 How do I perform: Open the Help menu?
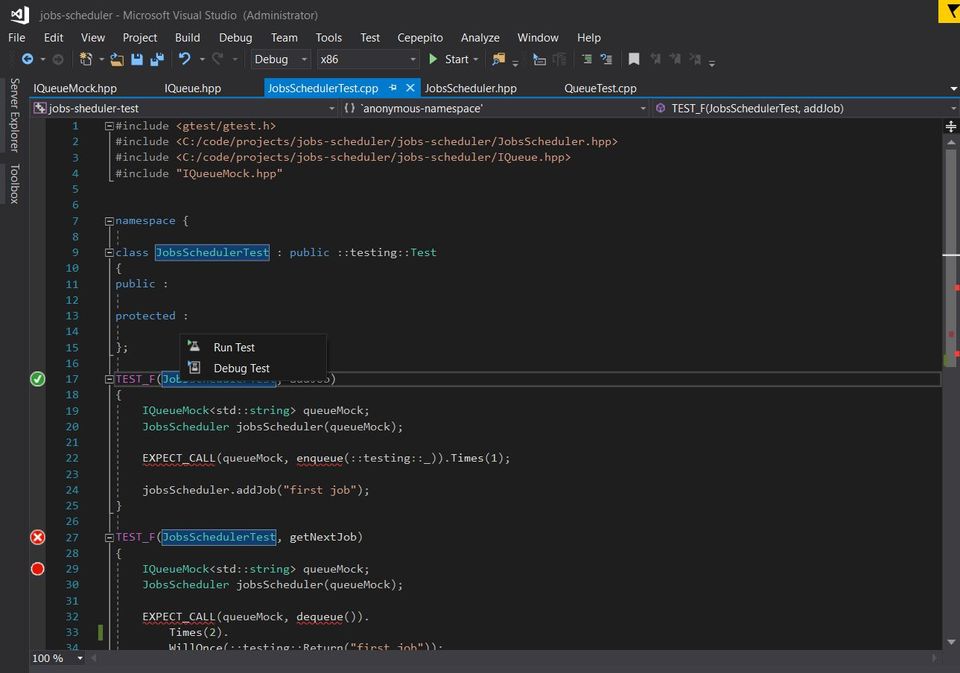pos(588,37)
